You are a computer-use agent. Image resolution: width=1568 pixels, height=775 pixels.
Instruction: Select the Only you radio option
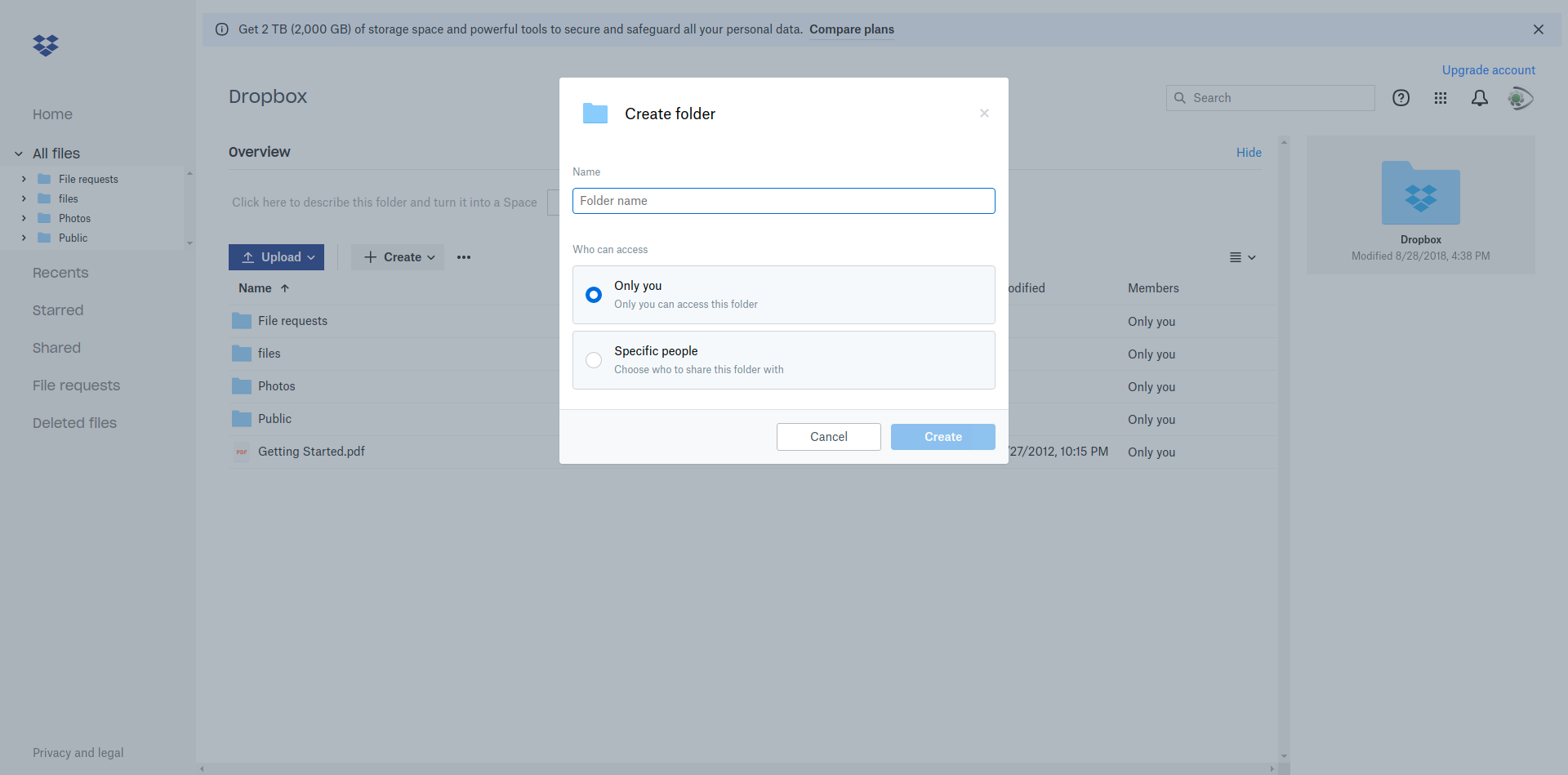[594, 295]
